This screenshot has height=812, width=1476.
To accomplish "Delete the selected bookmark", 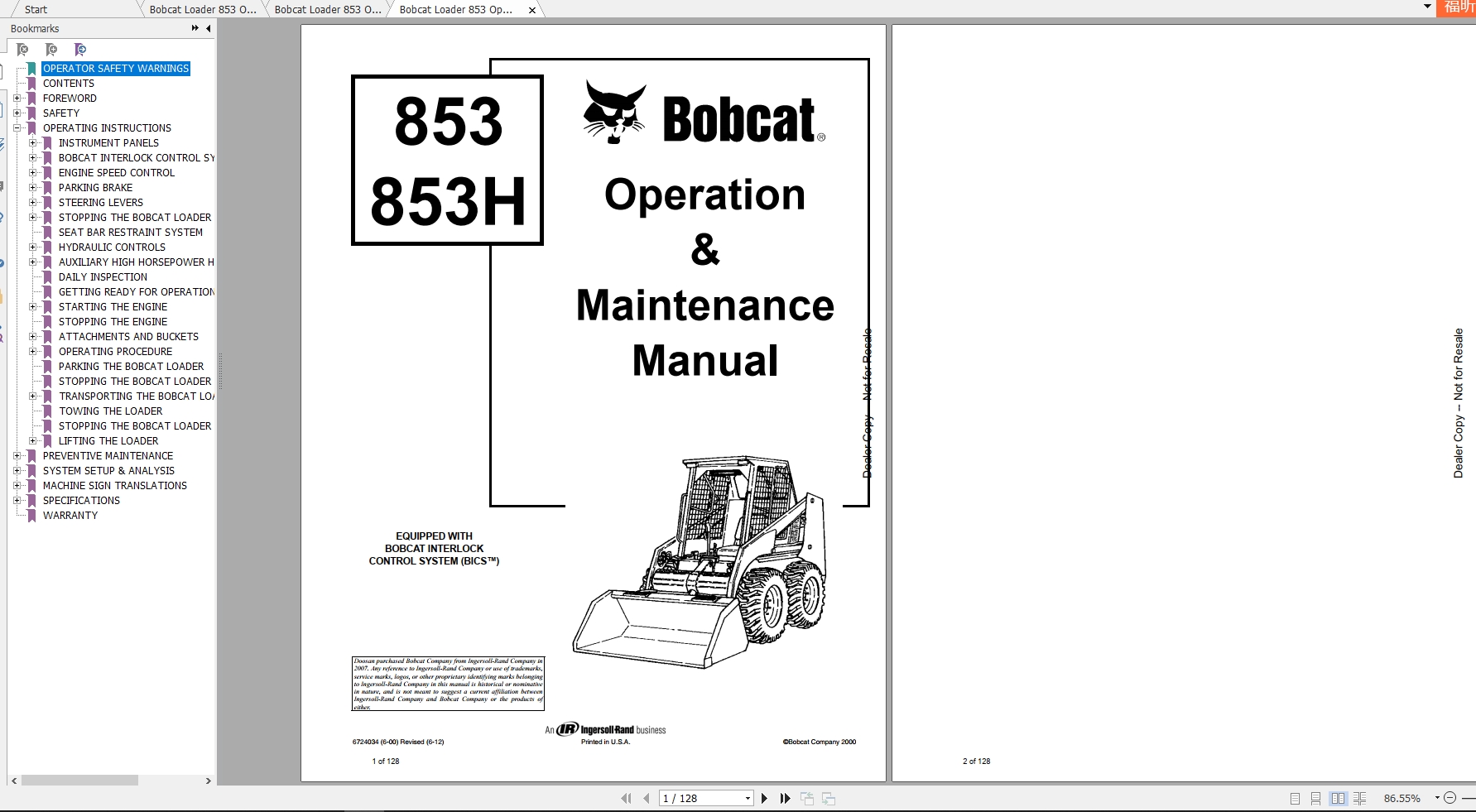I will click(23, 50).
